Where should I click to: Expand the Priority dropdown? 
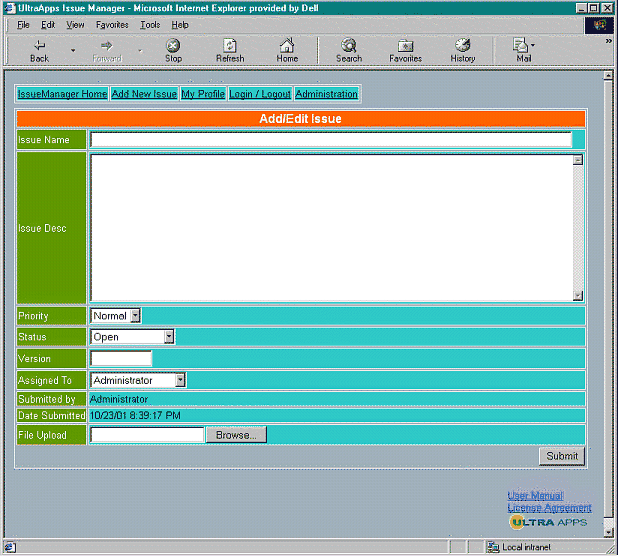click(x=135, y=316)
